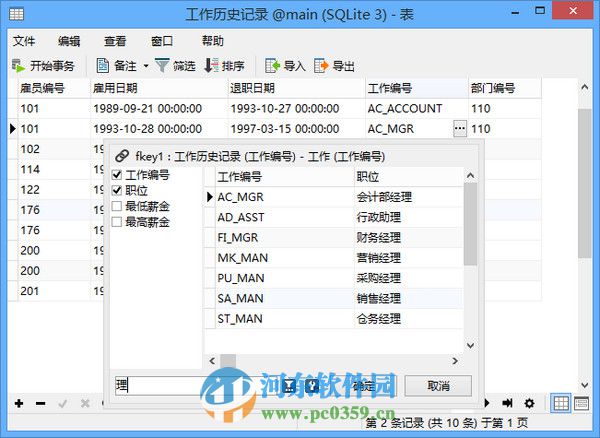This screenshot has width=600, height=438.
Task: Click the 确定 button in fkey1 popup
Action: point(364,386)
